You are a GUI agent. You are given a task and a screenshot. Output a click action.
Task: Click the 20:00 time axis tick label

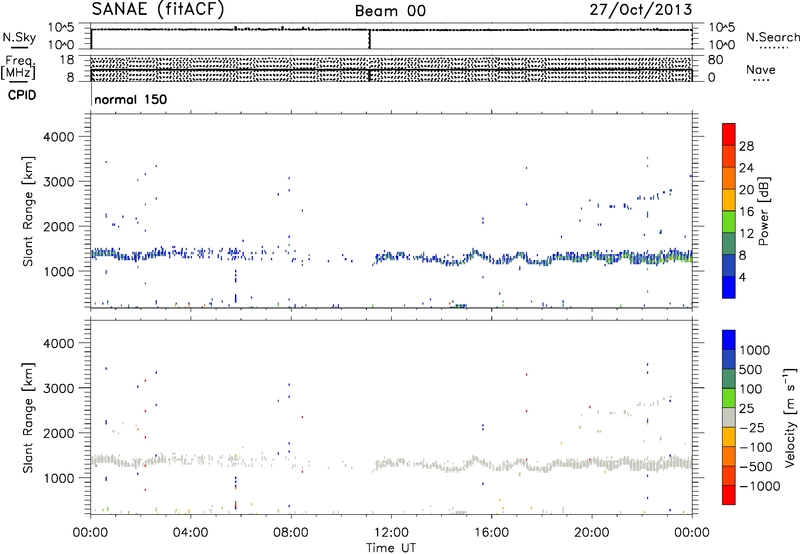pyautogui.click(x=592, y=533)
